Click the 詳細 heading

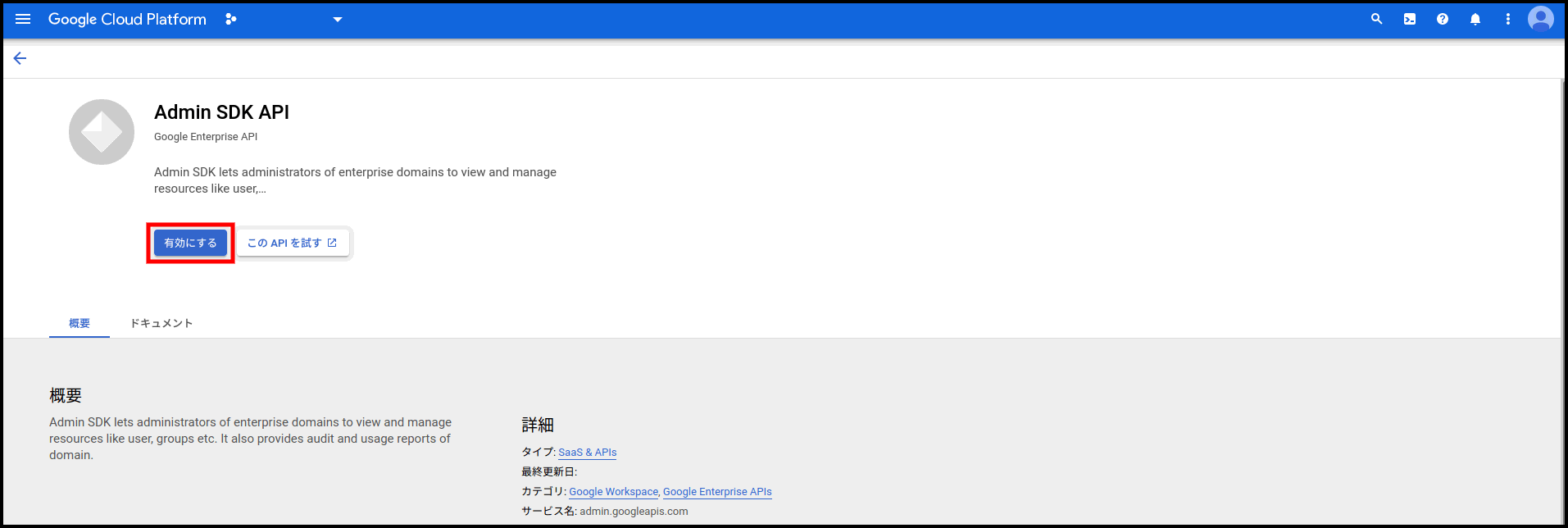[538, 425]
